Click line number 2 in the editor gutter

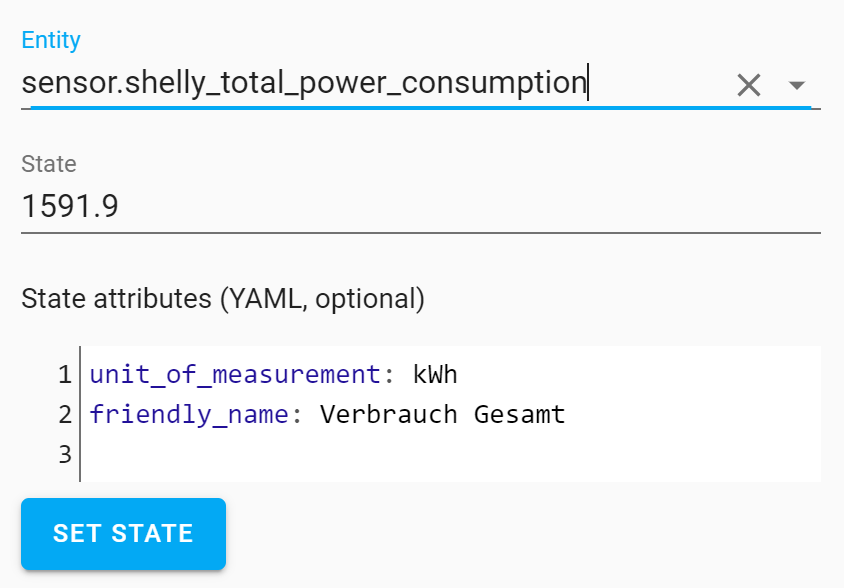(62, 414)
